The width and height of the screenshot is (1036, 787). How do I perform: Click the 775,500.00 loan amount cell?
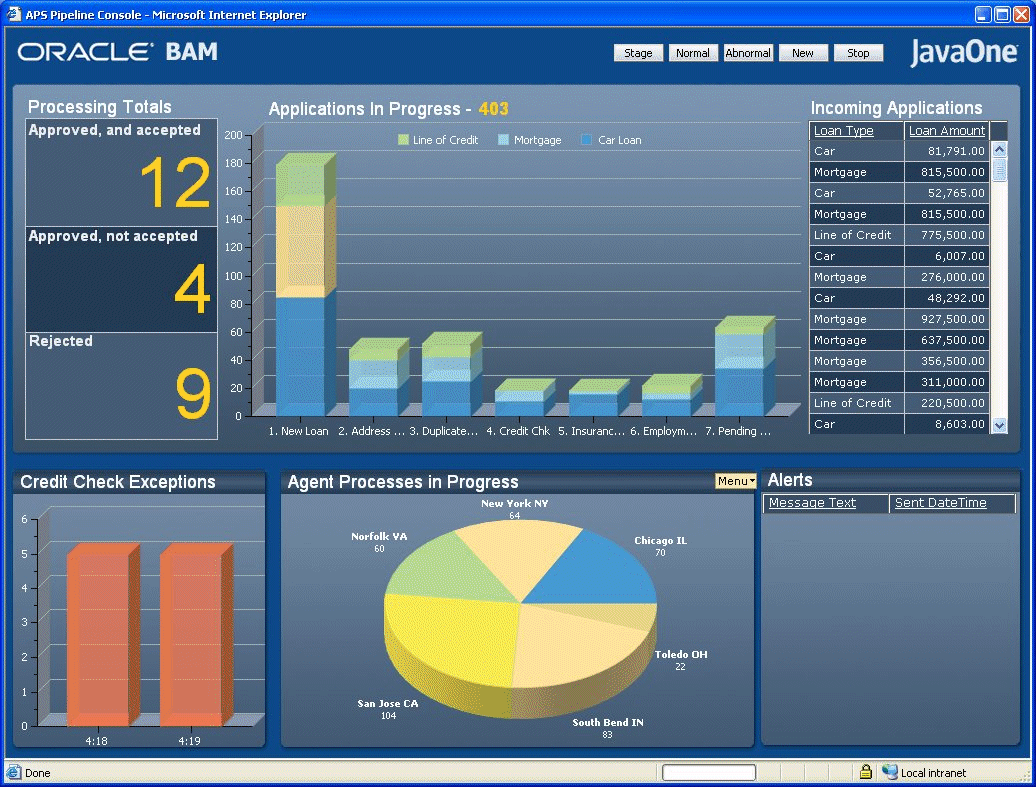point(946,235)
